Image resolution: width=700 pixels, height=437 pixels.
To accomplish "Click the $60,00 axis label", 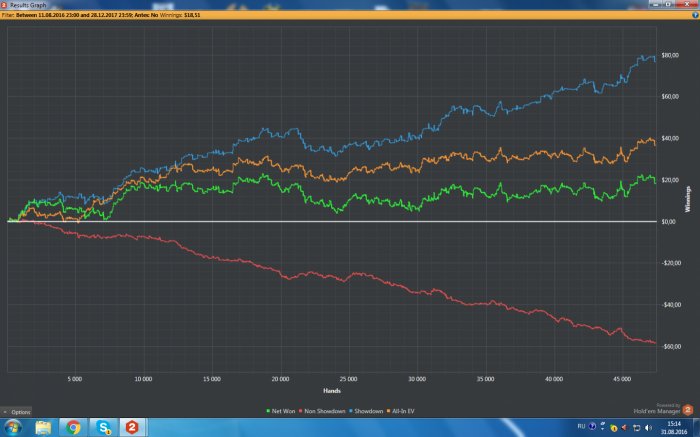I will click(670, 97).
